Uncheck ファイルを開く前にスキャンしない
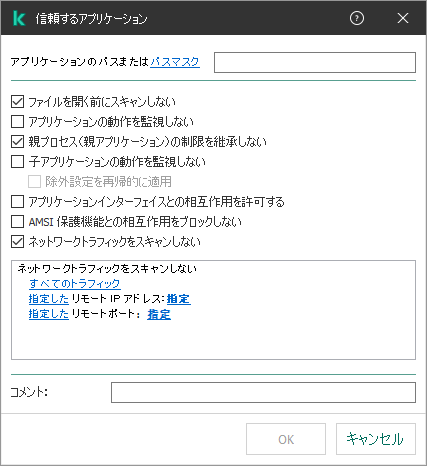The height and width of the screenshot is (466, 427). pyautogui.click(x=18, y=102)
